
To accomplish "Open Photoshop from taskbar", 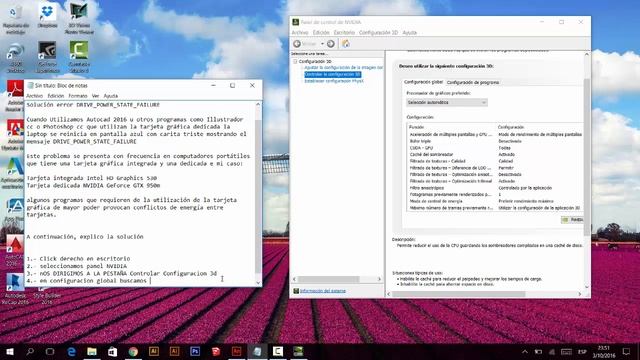I will [x=195, y=351].
